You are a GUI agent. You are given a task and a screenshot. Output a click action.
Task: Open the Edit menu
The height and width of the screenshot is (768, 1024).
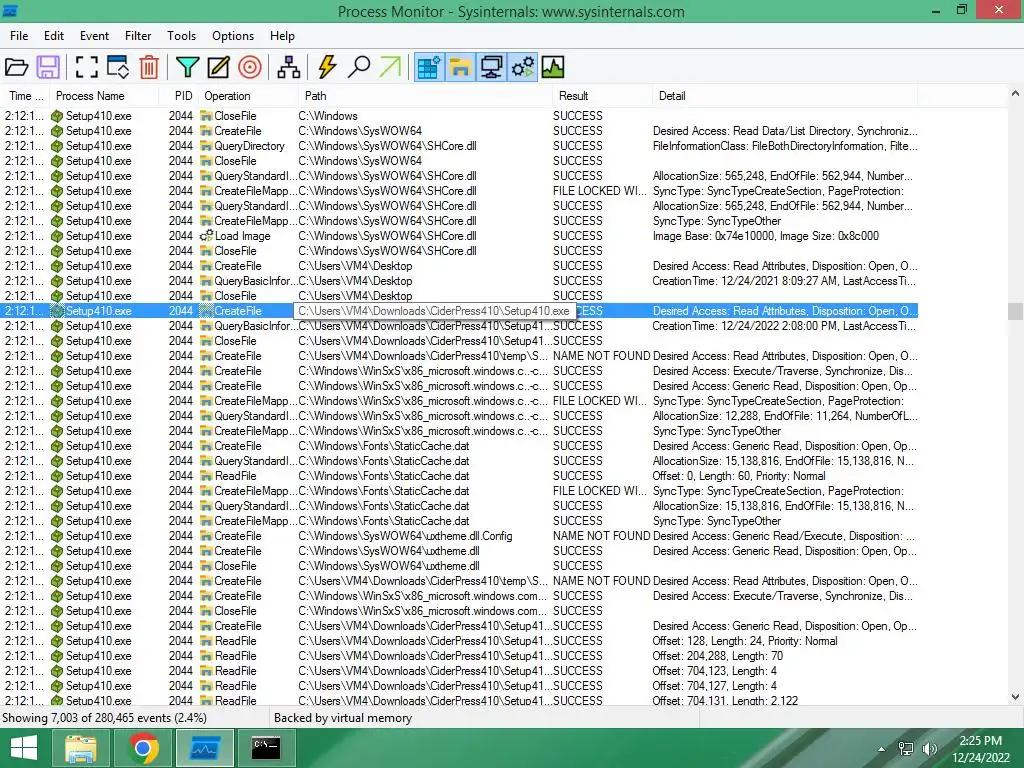54,36
